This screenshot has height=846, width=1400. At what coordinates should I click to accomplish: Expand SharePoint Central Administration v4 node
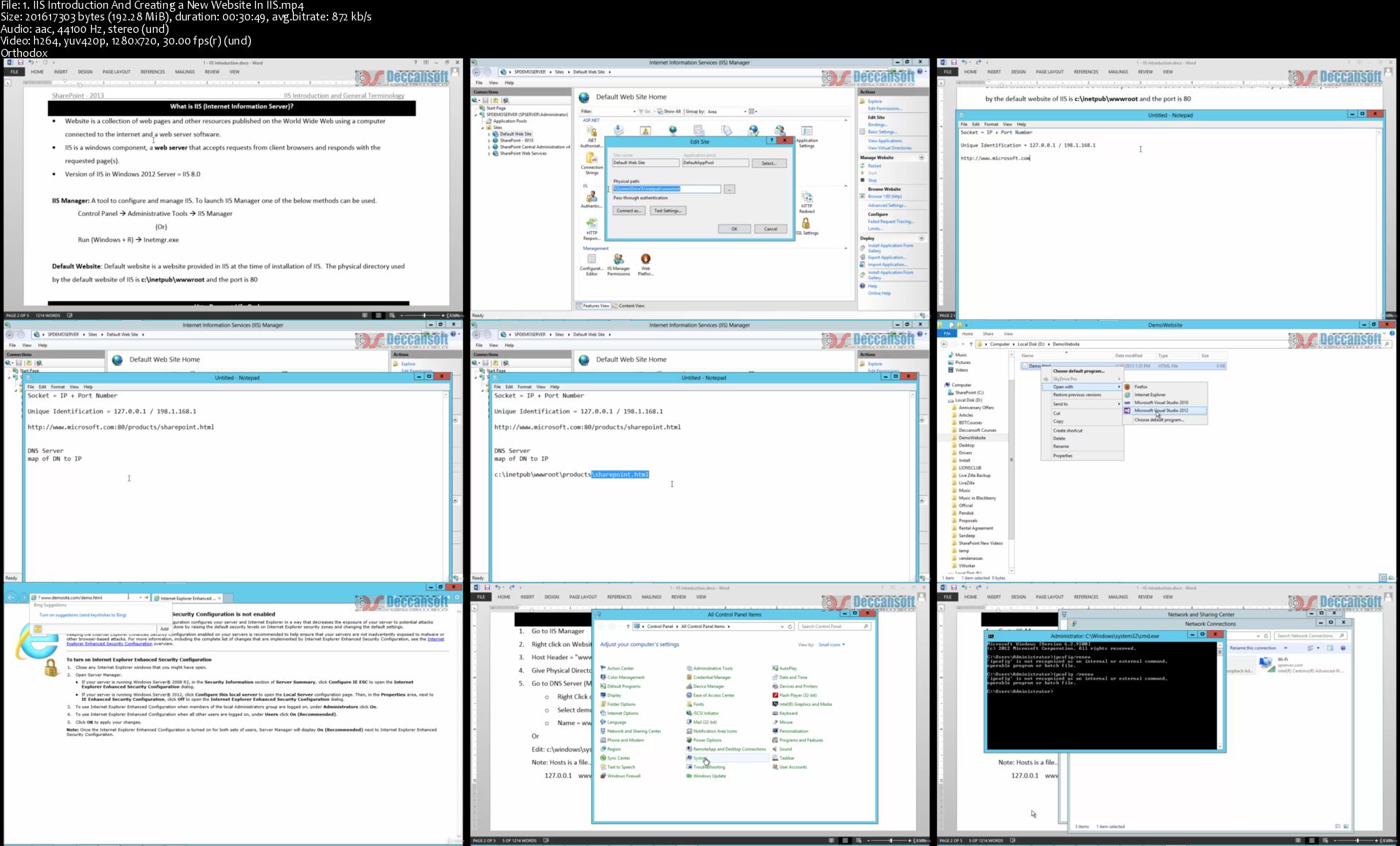[x=489, y=147]
